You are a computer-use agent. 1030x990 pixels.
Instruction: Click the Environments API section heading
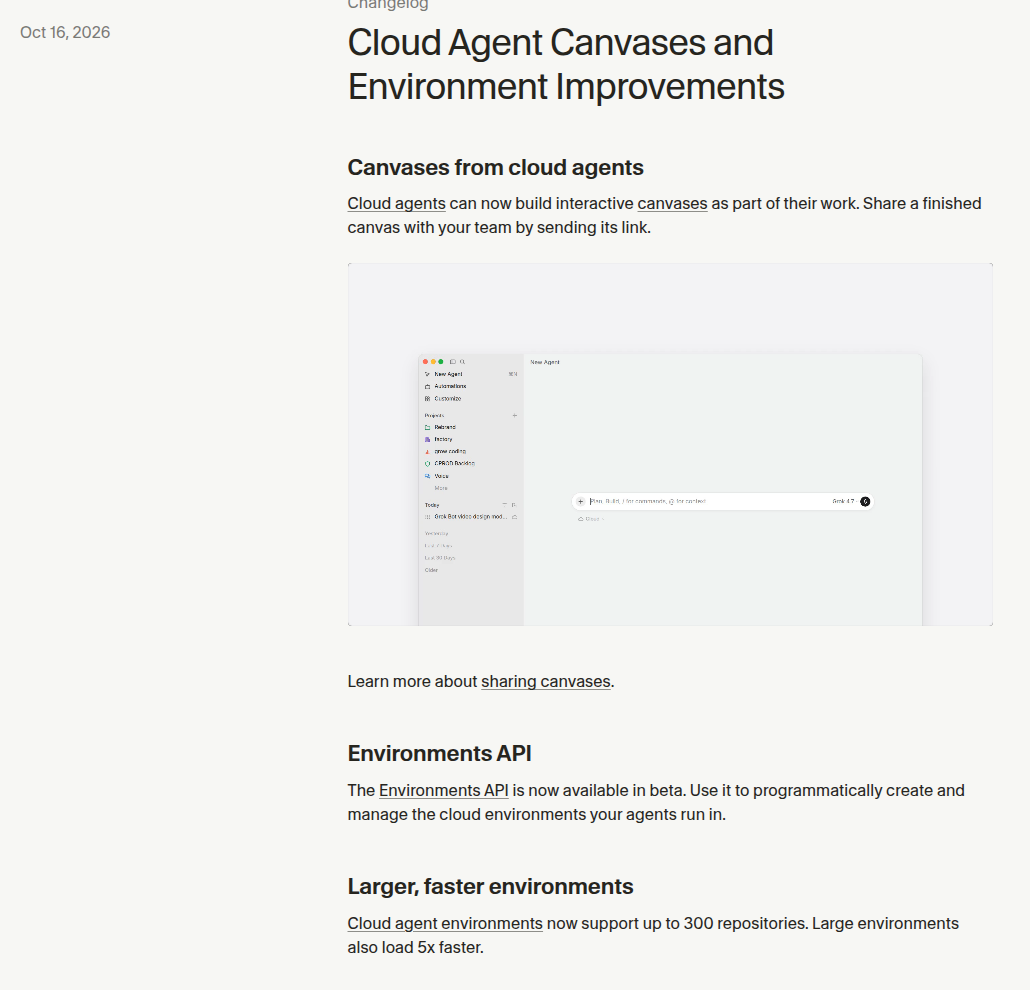tap(439, 754)
